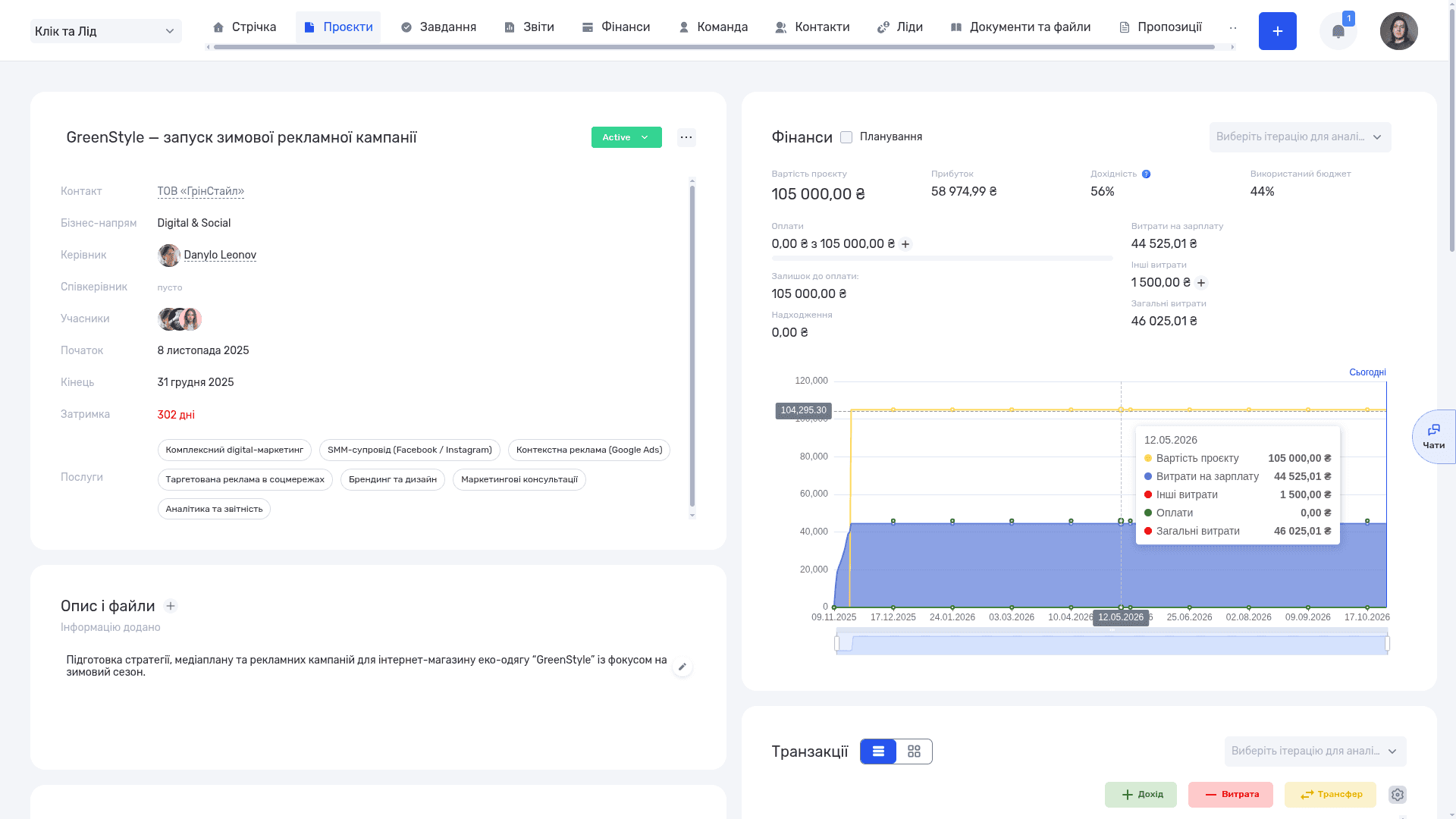The height and width of the screenshot is (819, 1456).
Task: Change the Active status dropdown
Action: (626, 137)
